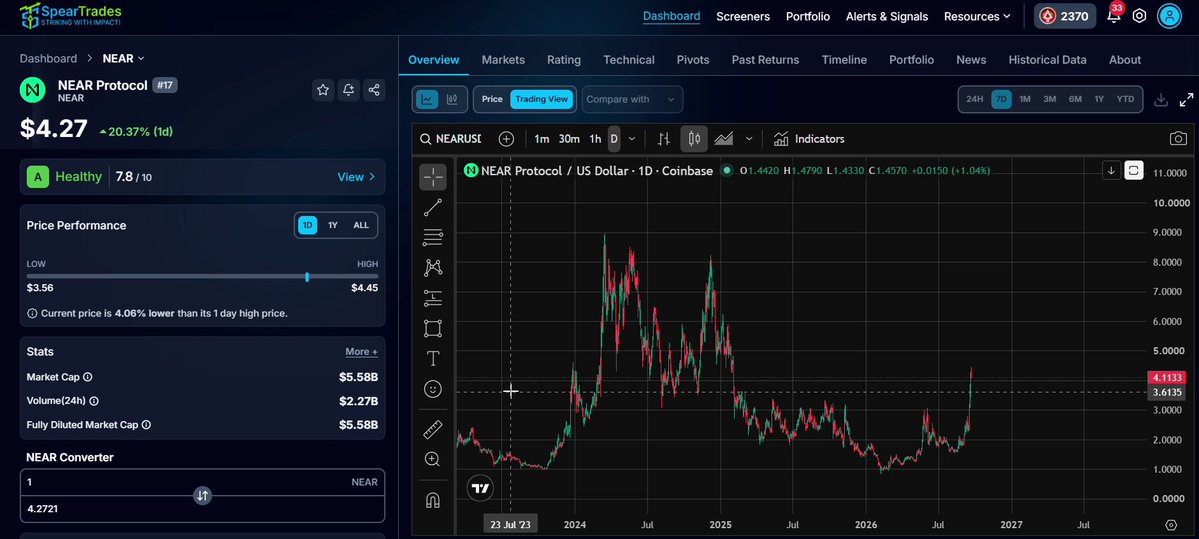Screen dimensions: 1199x539
Task: Select the text annotation tool
Action: [x=433, y=359]
